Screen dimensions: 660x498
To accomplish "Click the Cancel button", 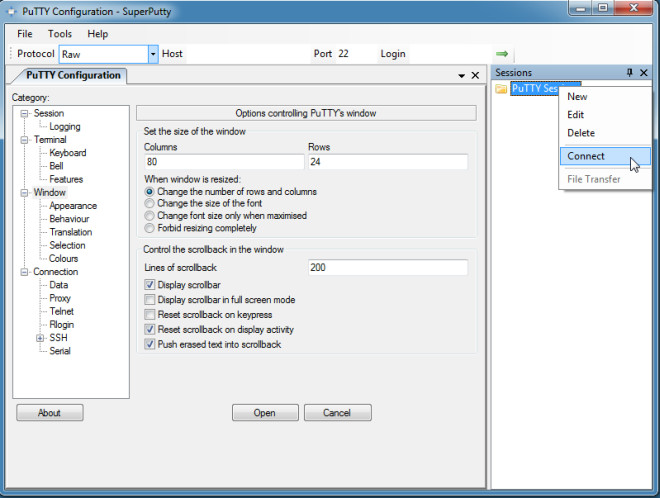I will pos(337,413).
